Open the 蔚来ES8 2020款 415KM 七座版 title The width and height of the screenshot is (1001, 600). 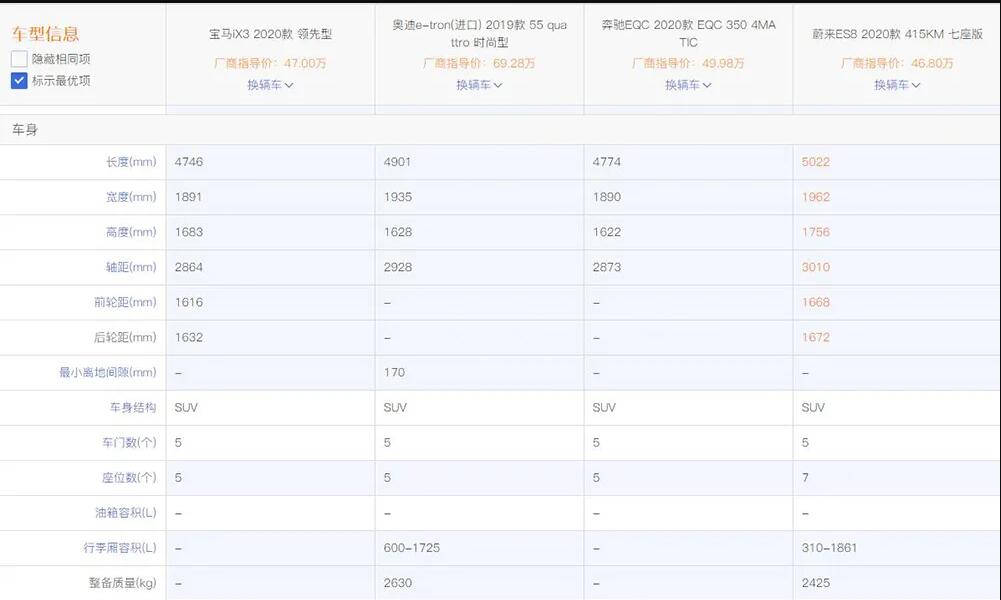click(897, 34)
